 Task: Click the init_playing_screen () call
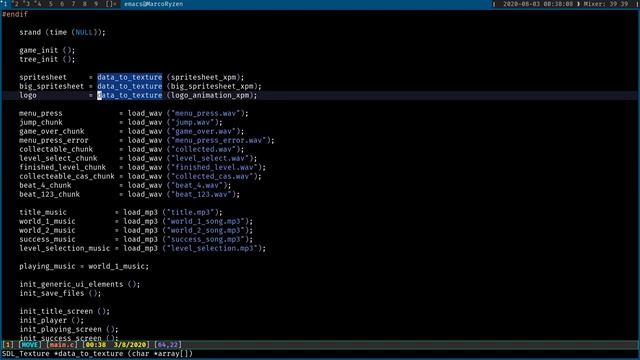click(69, 329)
